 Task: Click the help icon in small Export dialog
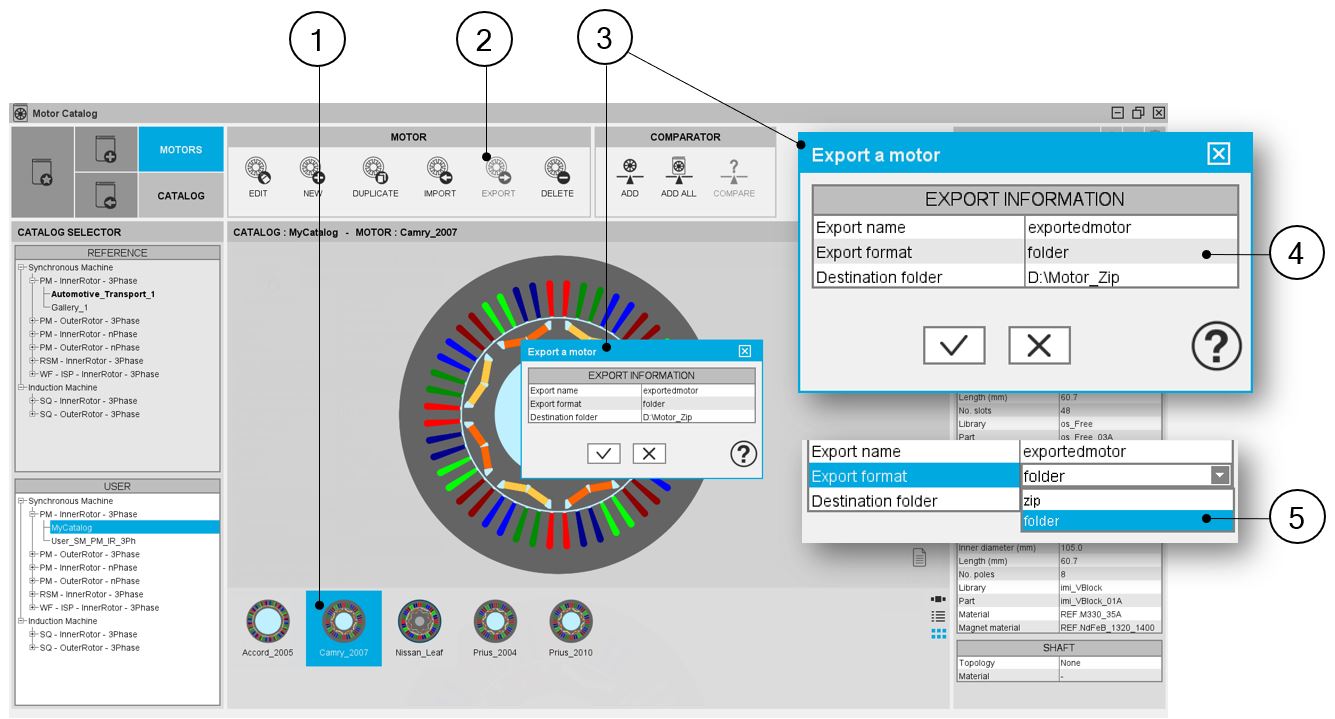[744, 454]
